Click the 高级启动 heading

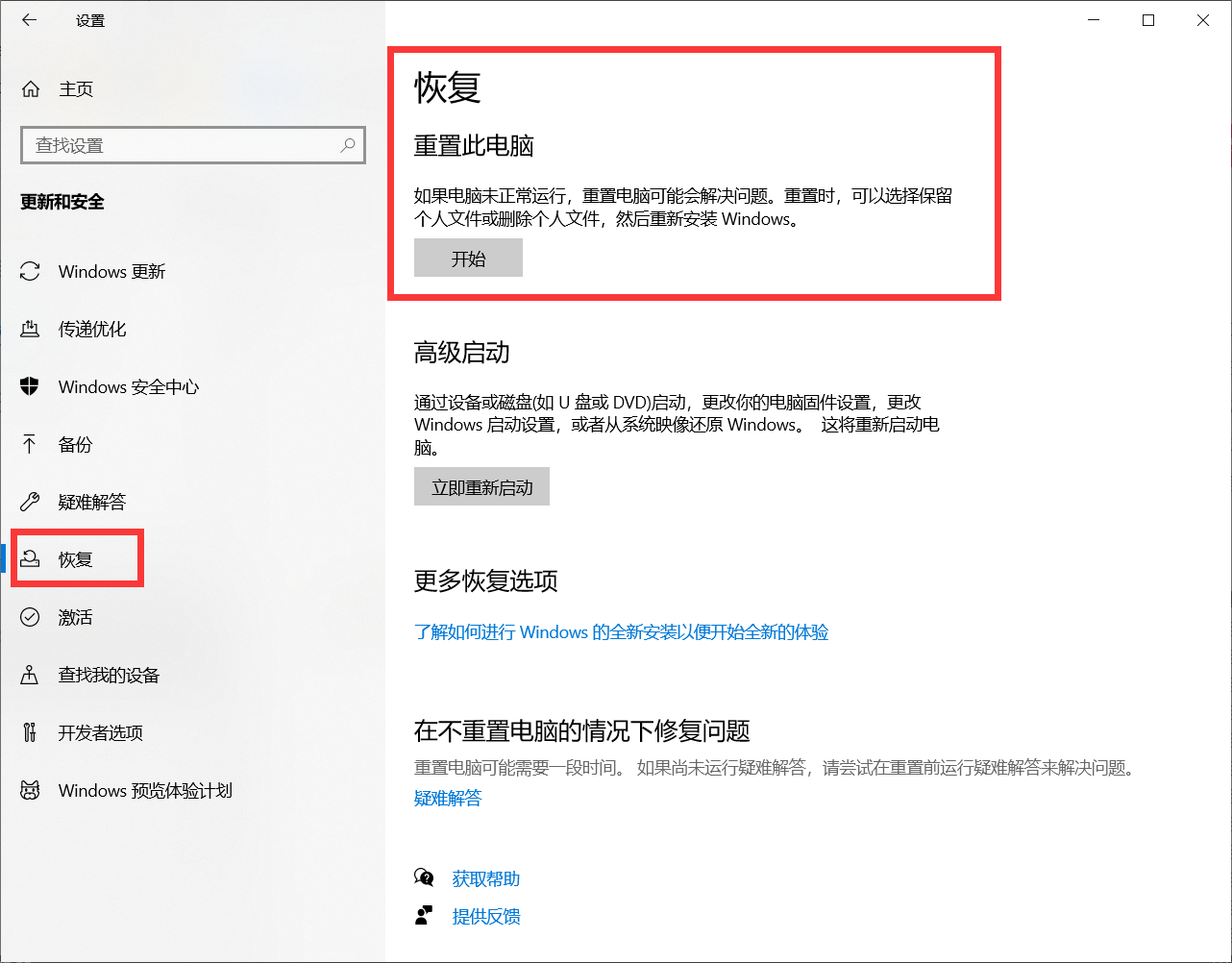click(462, 353)
